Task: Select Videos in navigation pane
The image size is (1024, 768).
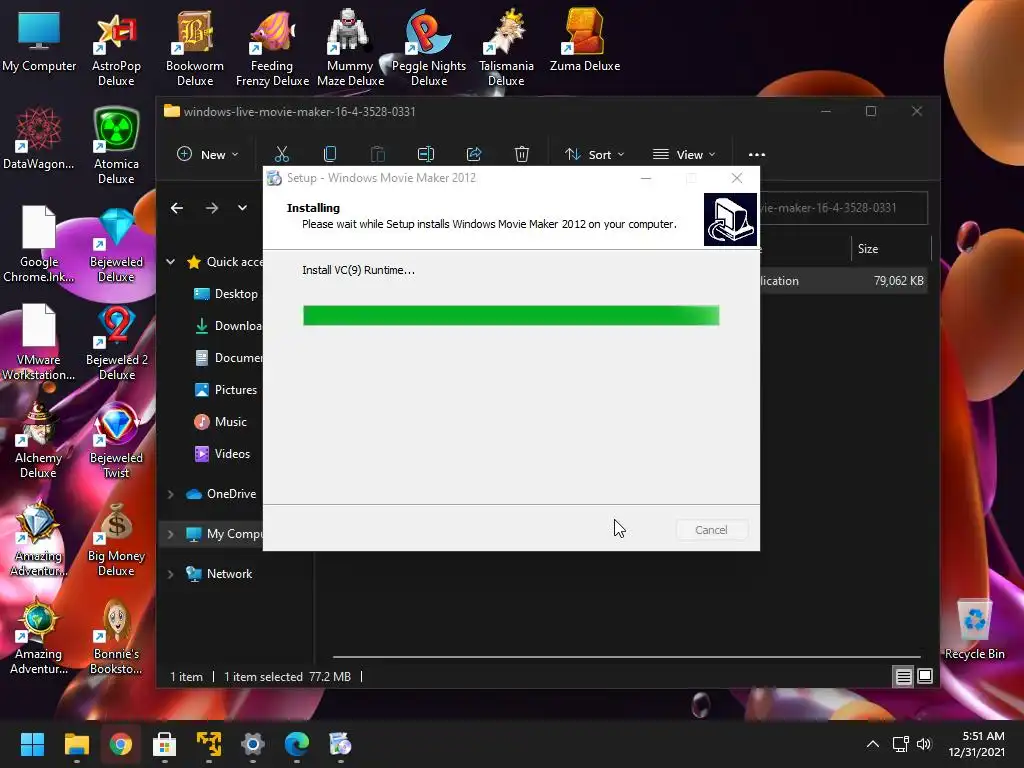Action: [x=223, y=454]
